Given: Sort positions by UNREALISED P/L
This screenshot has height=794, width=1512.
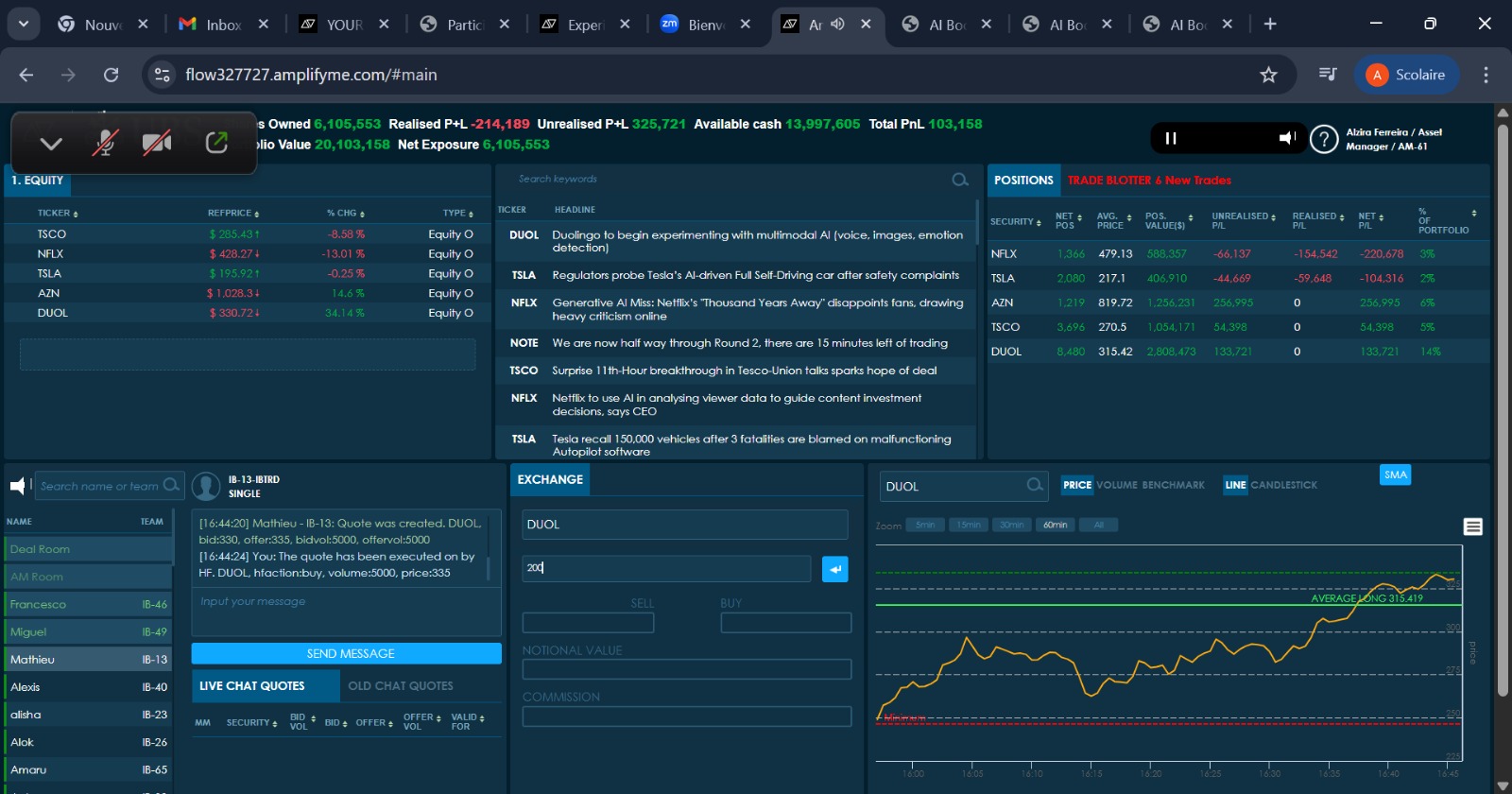Looking at the screenshot, I should [x=1244, y=220].
